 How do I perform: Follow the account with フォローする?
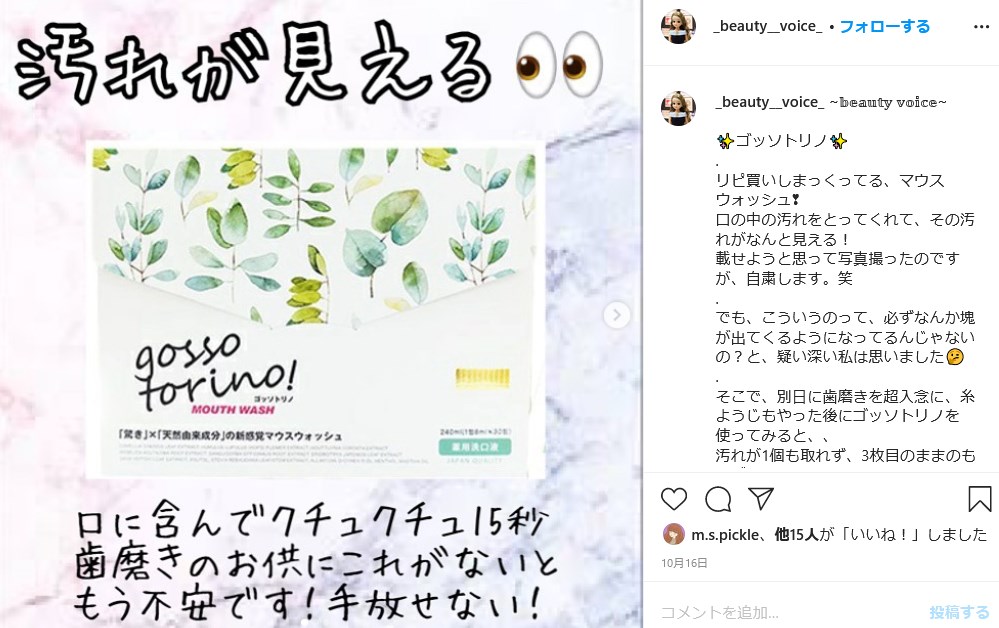pos(884,26)
